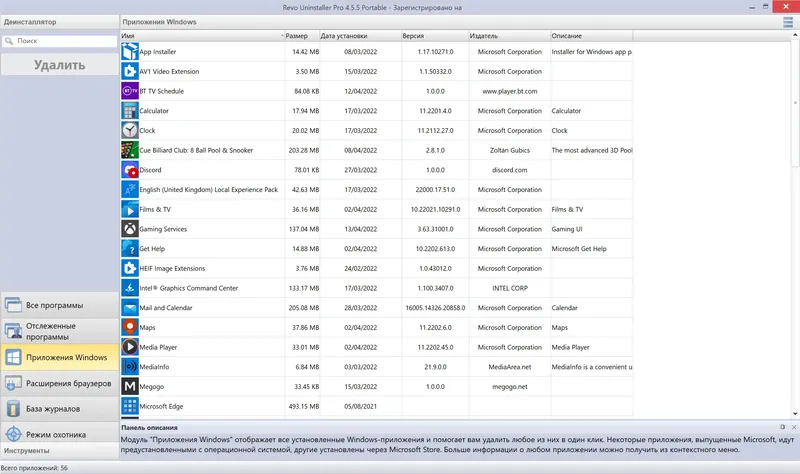Select the Megogo app icon
Viewport: 800px width, 474px height.
[130, 386]
